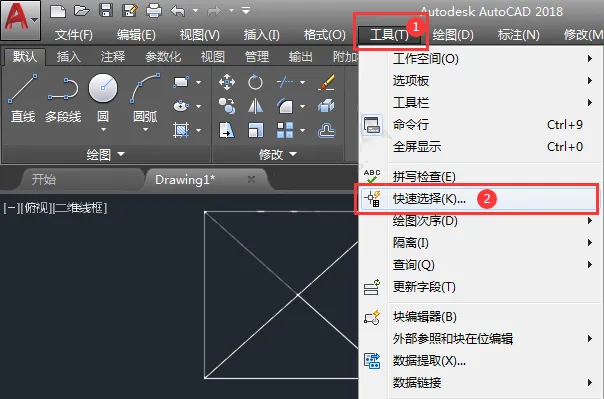Open the Array tool dropdown arrow

tap(302, 131)
